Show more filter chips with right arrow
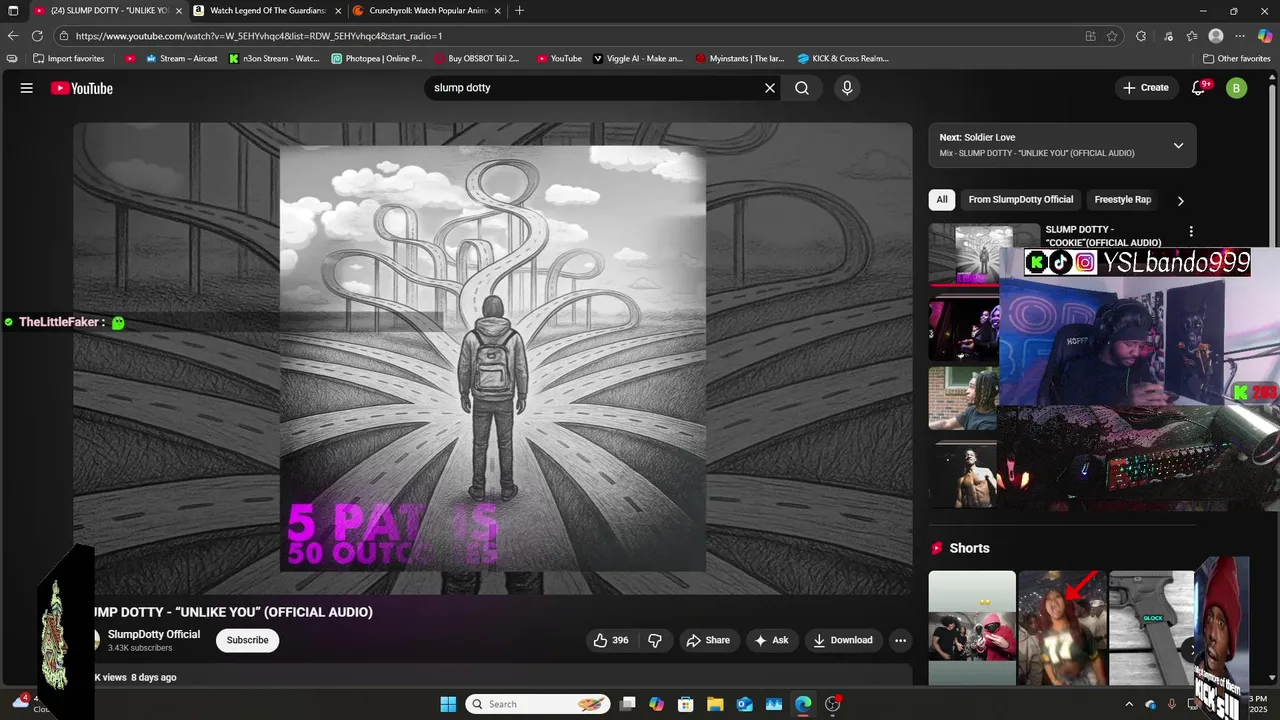1280x720 pixels. pos(1180,200)
